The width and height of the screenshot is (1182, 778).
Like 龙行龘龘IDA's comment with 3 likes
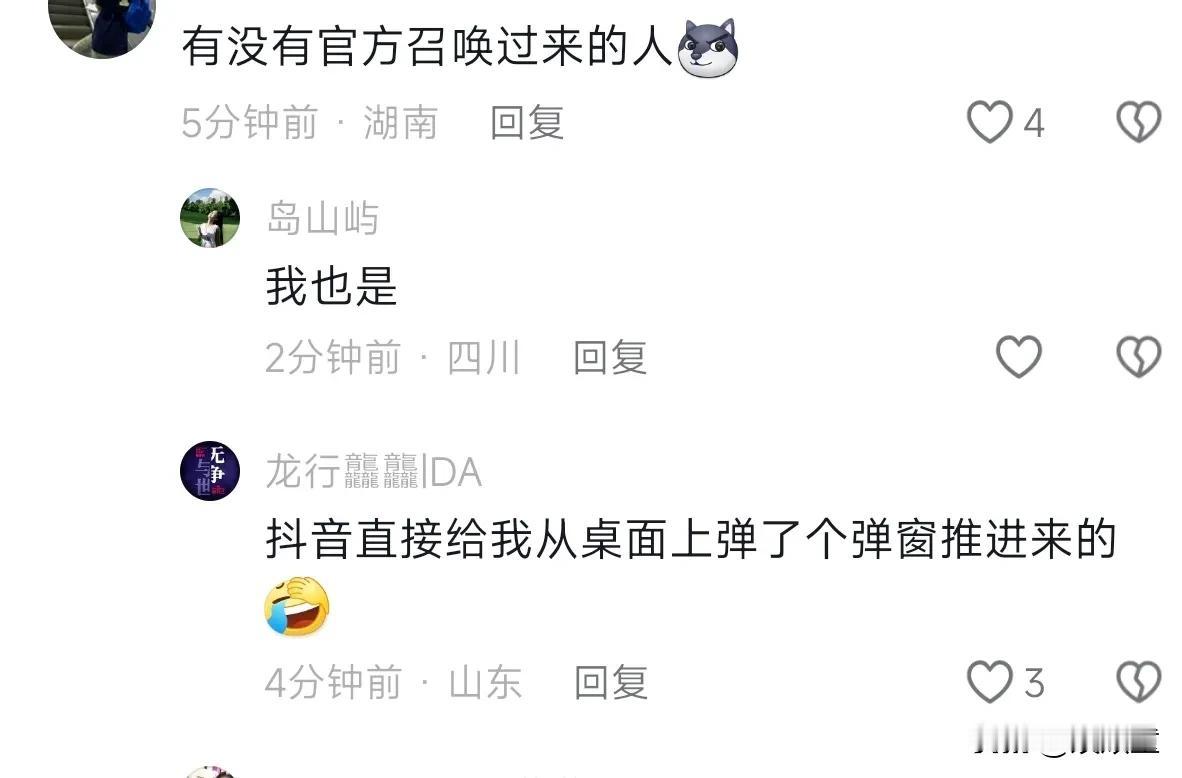989,682
